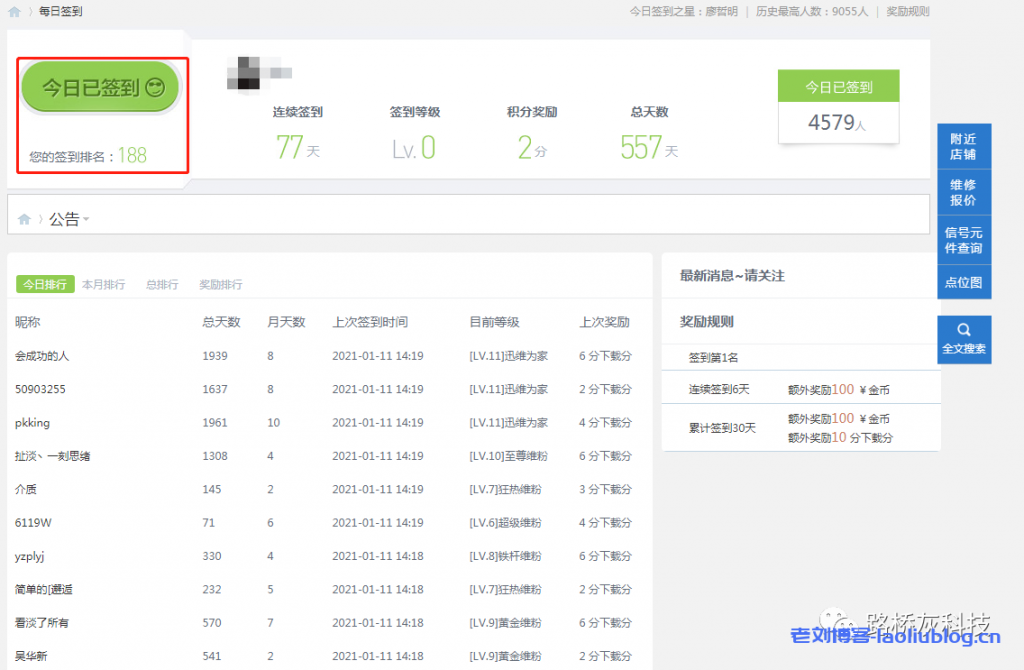This screenshot has width=1024, height=670.
Task: Click nickname pkking in ranking table
Action: click(32, 423)
